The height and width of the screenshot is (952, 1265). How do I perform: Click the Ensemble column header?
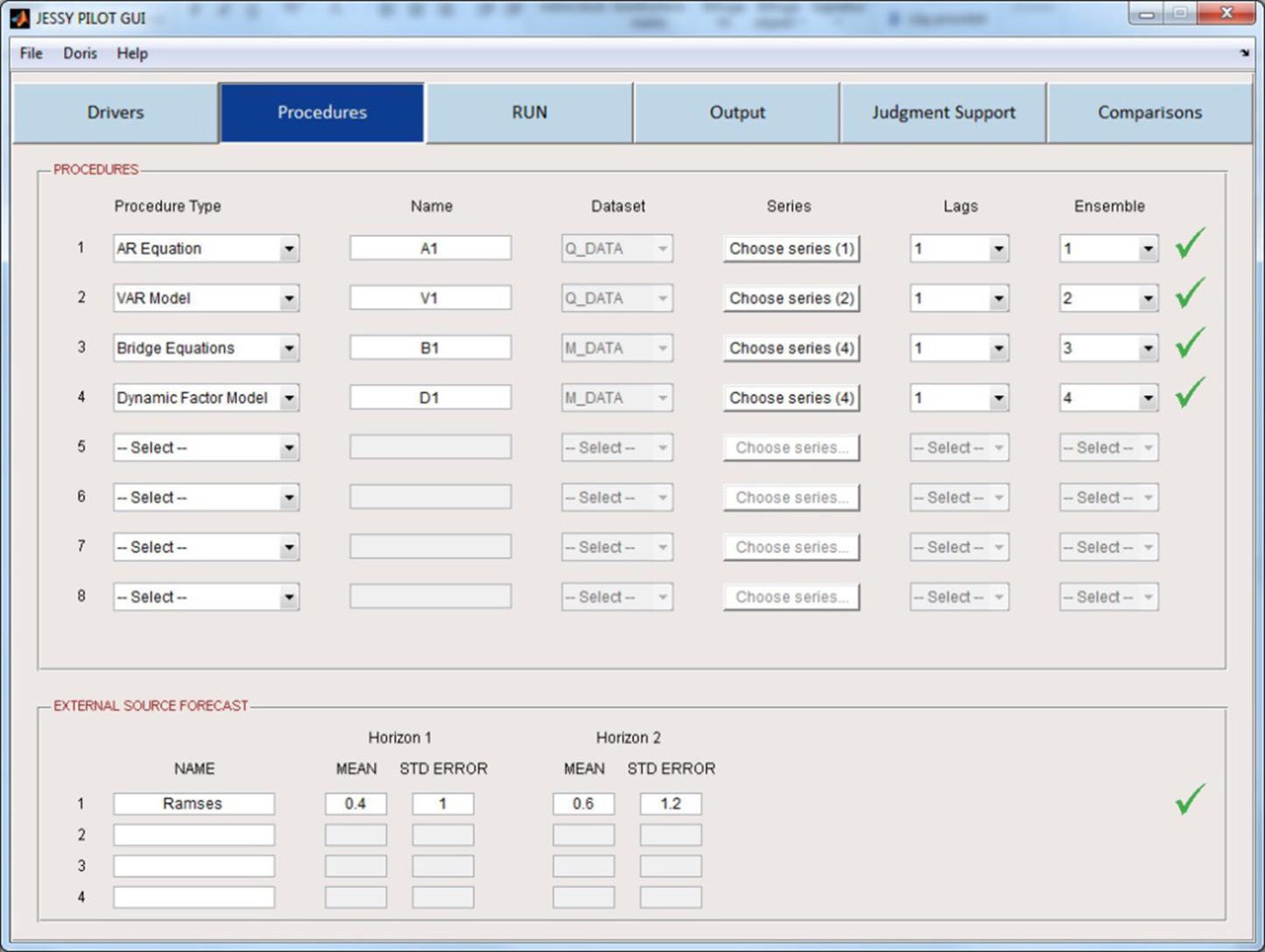click(1109, 206)
